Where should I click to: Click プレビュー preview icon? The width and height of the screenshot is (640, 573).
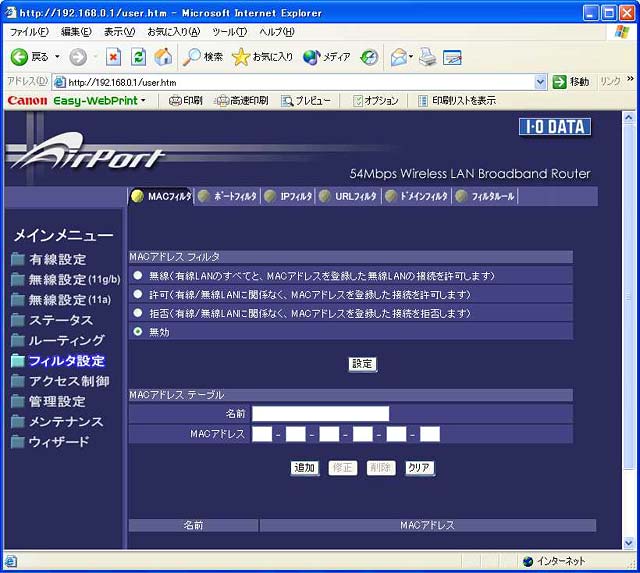(287, 101)
